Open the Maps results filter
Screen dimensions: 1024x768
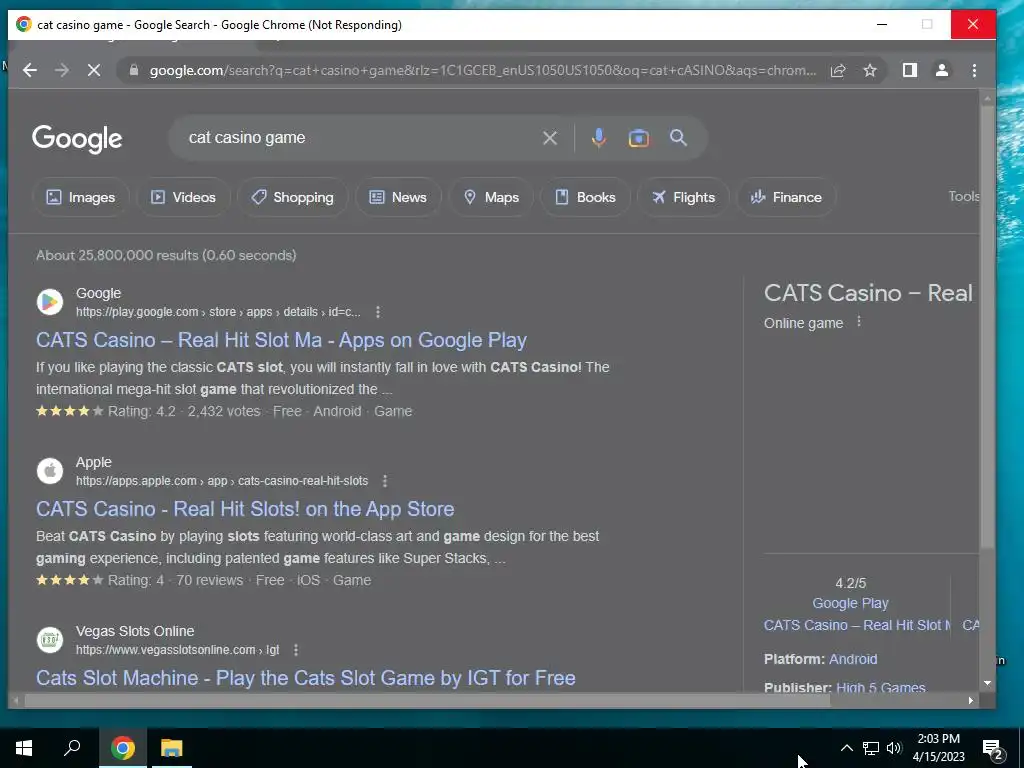point(491,197)
